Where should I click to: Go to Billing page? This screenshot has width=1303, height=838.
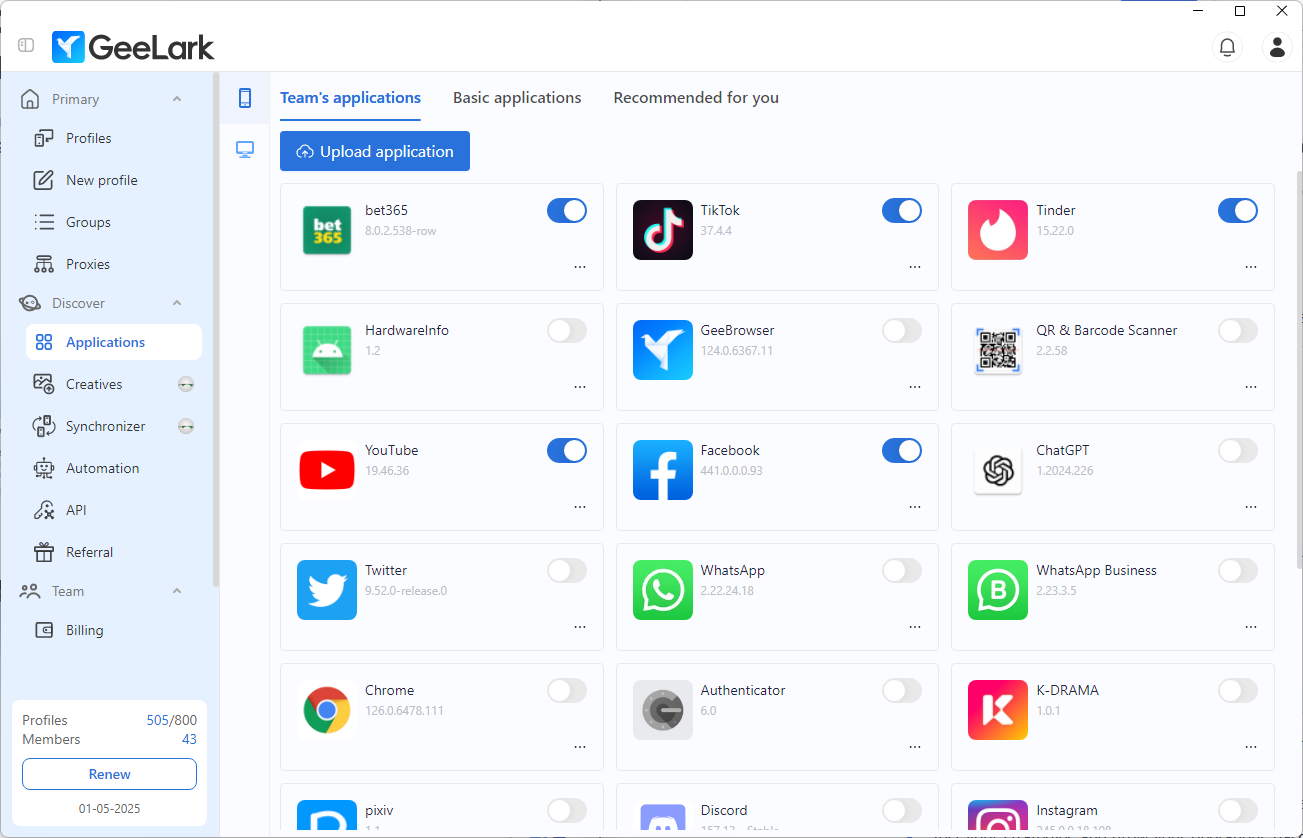point(113,630)
